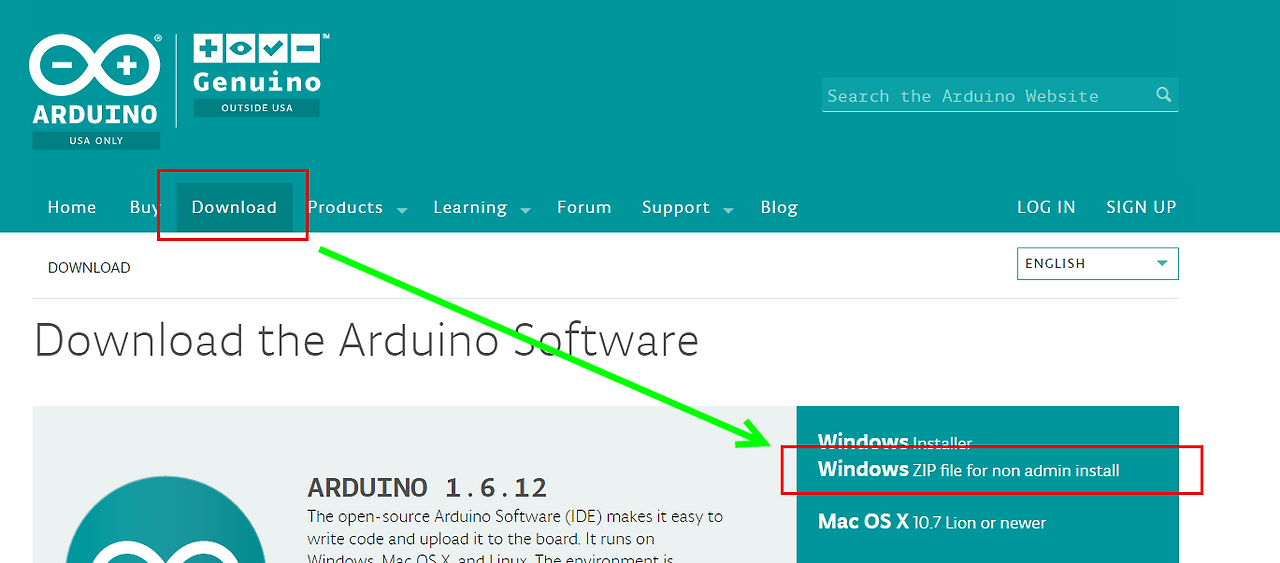Screen dimensions: 1280x563
Task: Click SIGN UP
Action: [x=1141, y=207]
